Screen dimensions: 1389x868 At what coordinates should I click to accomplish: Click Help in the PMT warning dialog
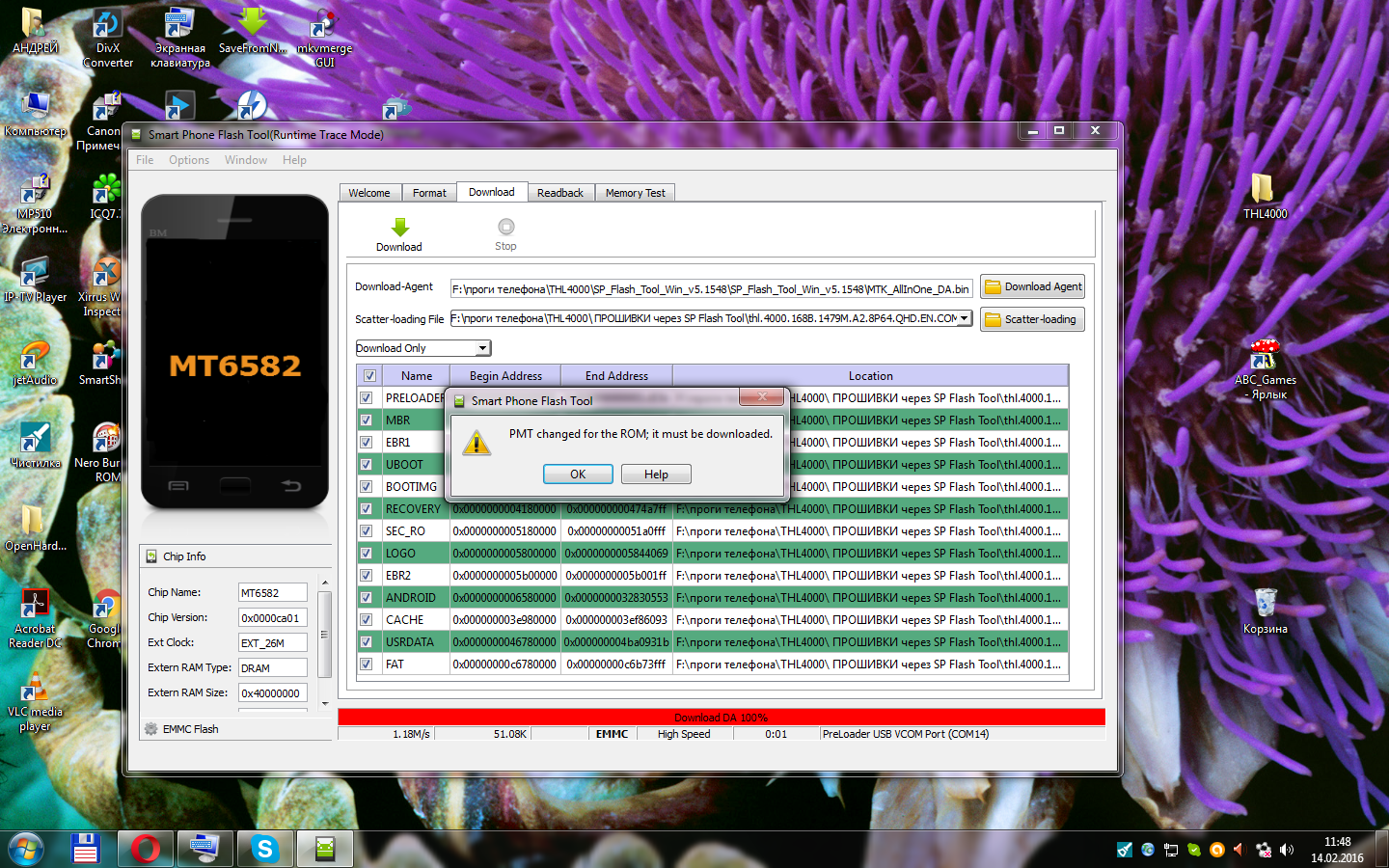tap(656, 475)
